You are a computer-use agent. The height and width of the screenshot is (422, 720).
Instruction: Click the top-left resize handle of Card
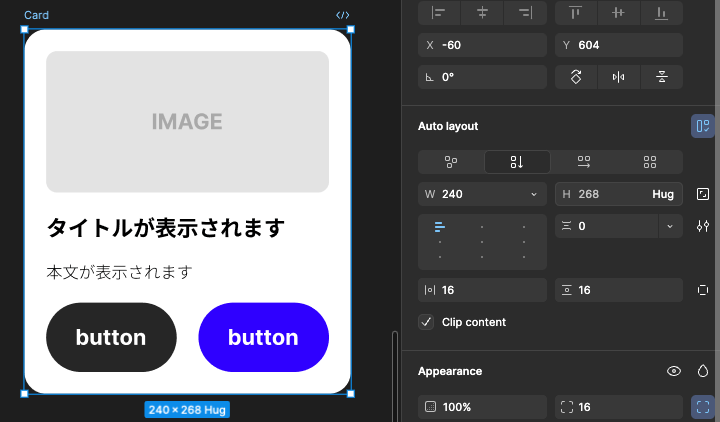click(x=24, y=29)
